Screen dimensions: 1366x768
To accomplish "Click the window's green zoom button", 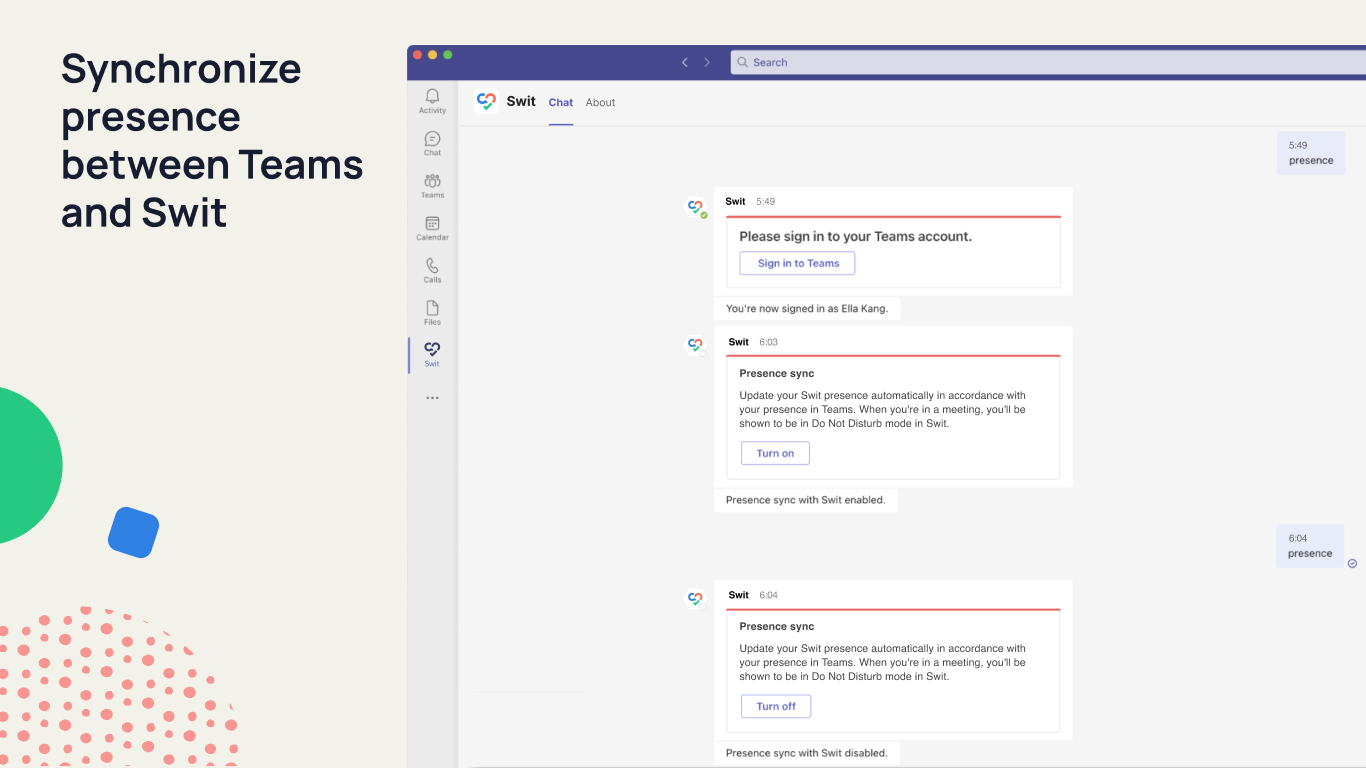I will [448, 54].
